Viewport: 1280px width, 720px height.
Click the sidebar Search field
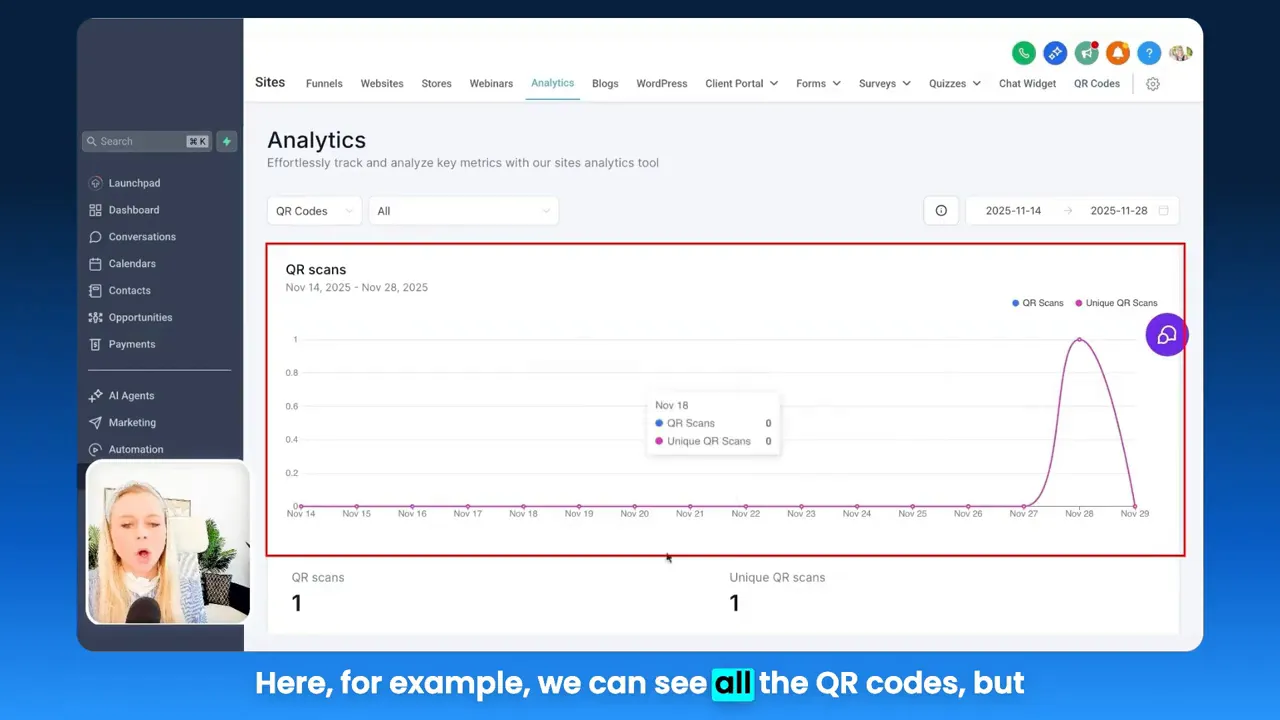pyautogui.click(x=146, y=141)
